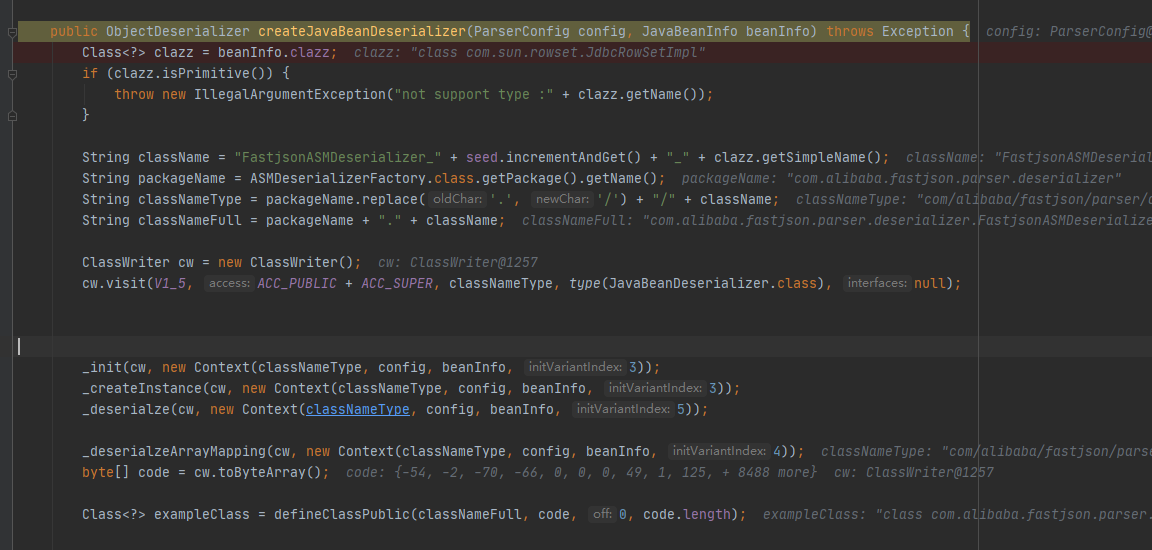Click the visit method in cw.visit

[126, 283]
